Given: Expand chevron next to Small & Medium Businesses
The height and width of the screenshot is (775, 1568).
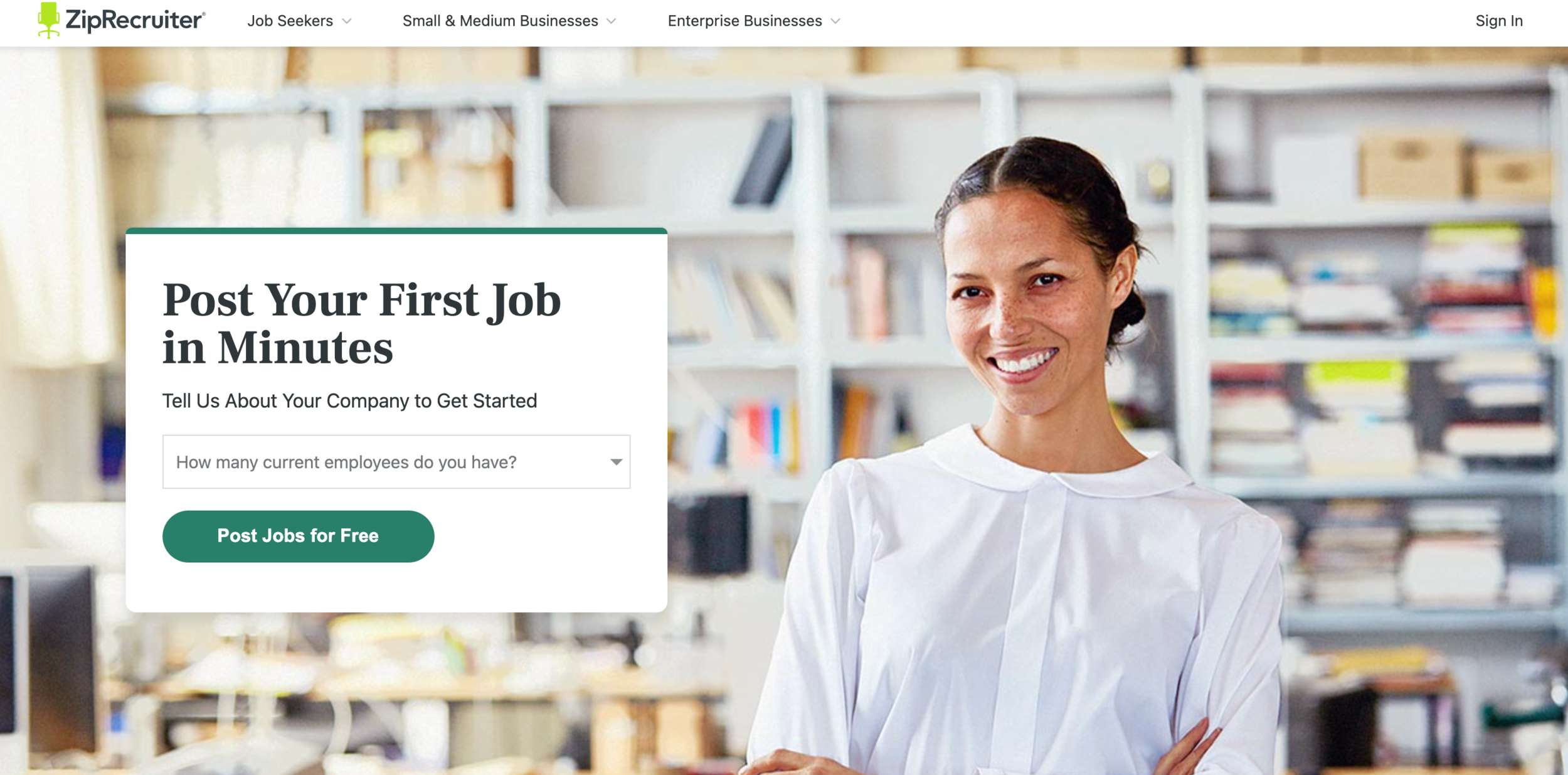Looking at the screenshot, I should pyautogui.click(x=612, y=21).
